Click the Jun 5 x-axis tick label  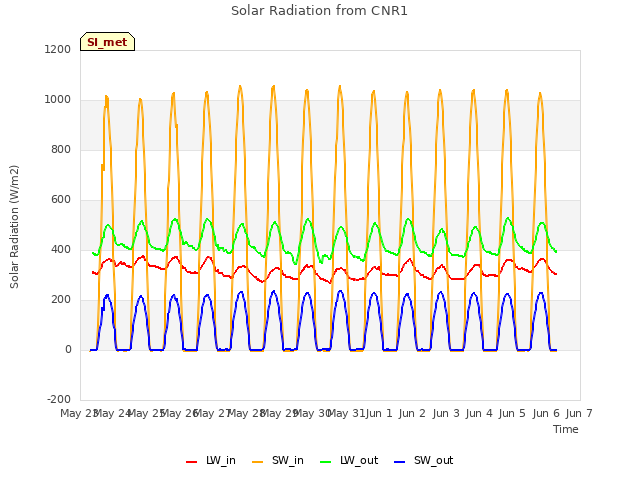click(512, 413)
